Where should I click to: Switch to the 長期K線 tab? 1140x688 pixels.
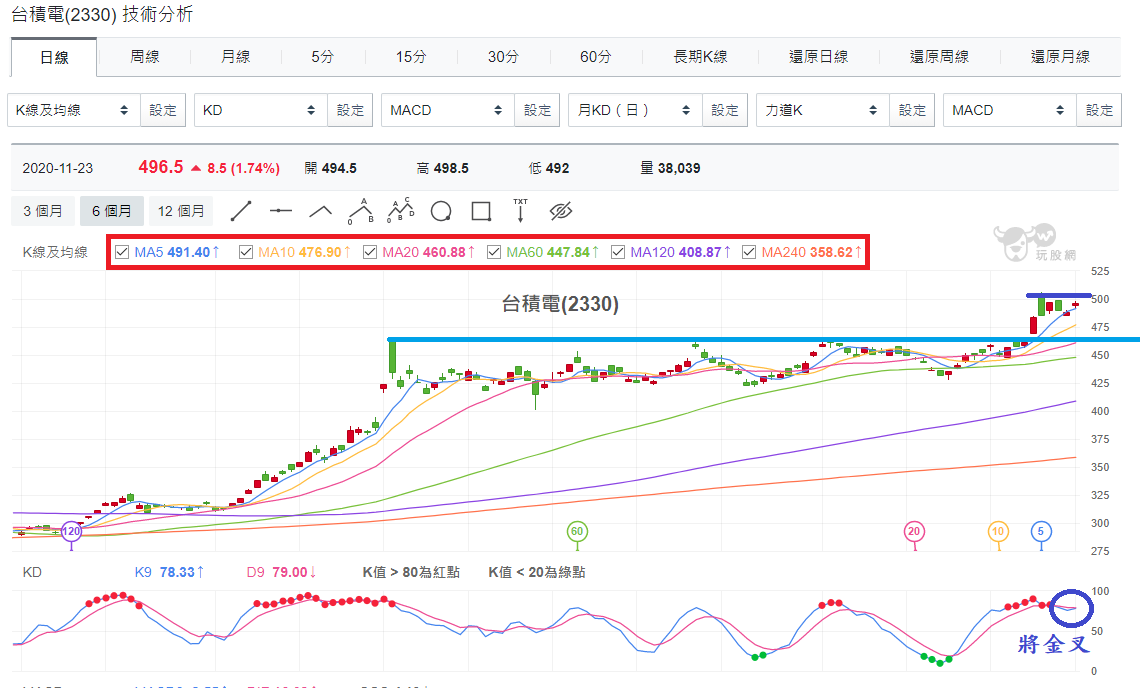[x=700, y=57]
